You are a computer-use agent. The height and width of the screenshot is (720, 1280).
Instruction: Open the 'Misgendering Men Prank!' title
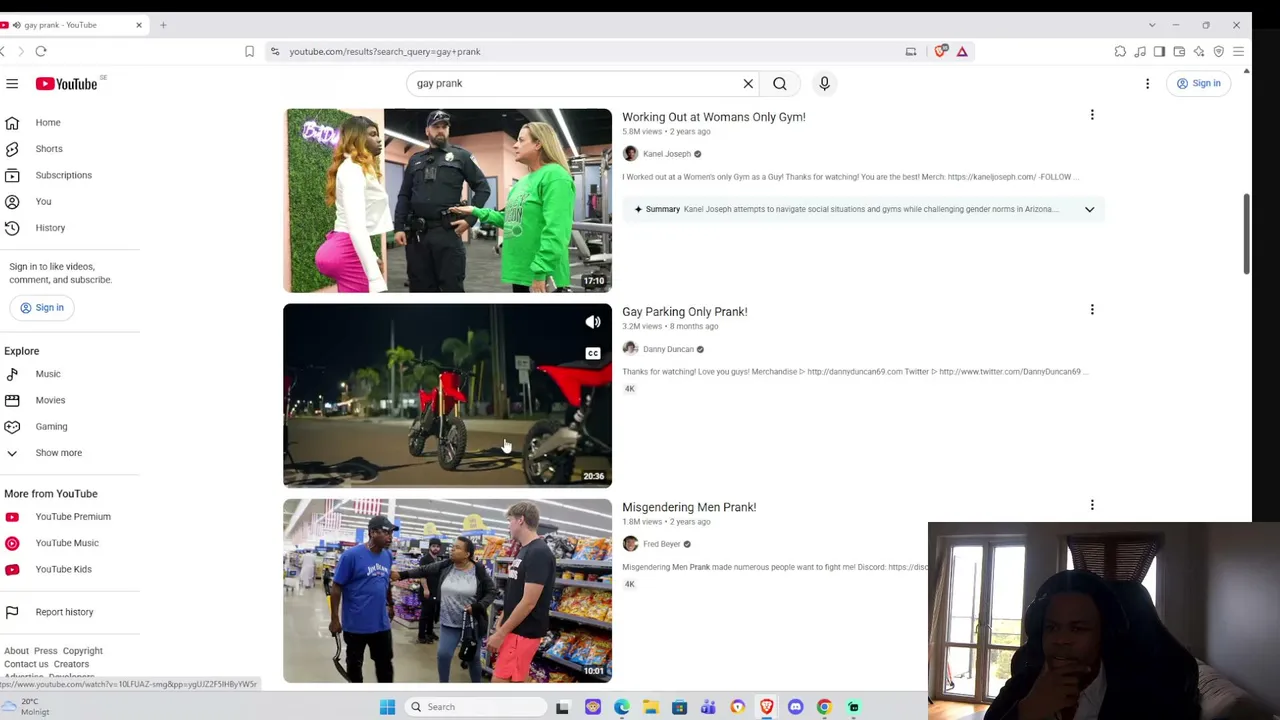(x=689, y=507)
